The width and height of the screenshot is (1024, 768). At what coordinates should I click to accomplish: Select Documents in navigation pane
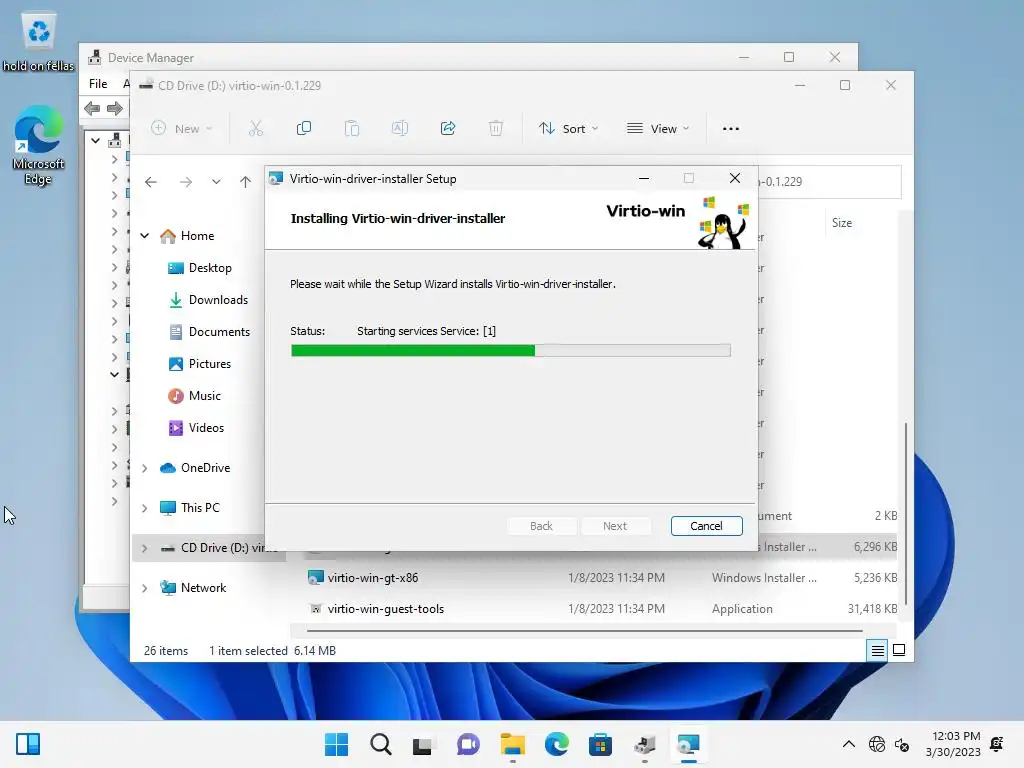[209, 332]
